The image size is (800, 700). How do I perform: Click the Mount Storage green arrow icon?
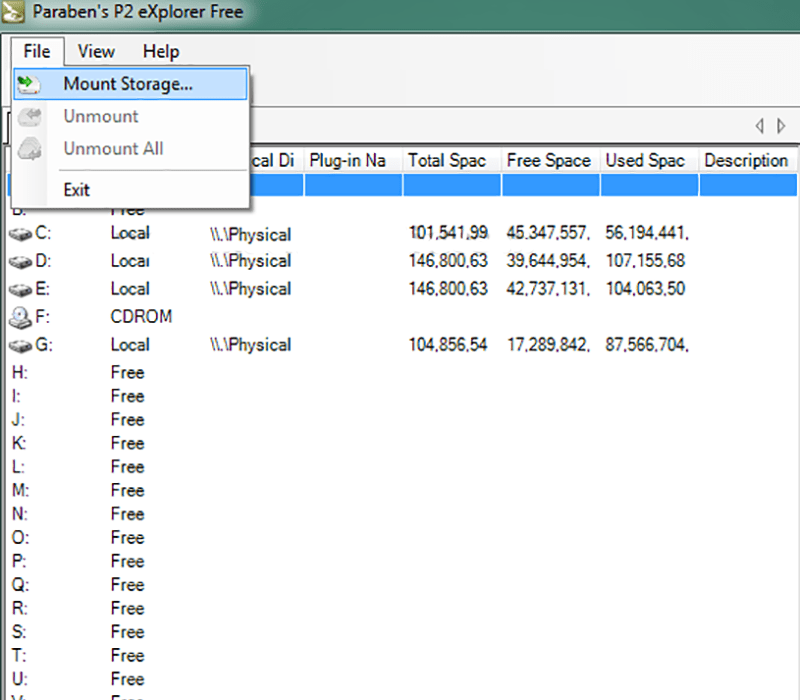click(x=28, y=84)
